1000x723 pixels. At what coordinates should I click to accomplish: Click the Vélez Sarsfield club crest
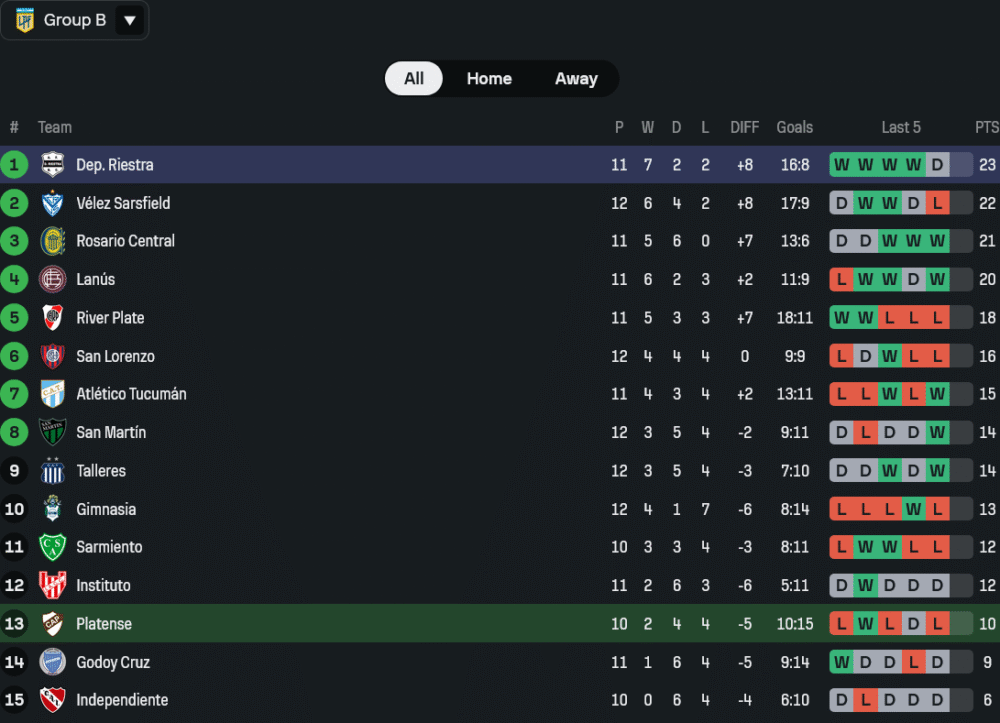point(52,203)
